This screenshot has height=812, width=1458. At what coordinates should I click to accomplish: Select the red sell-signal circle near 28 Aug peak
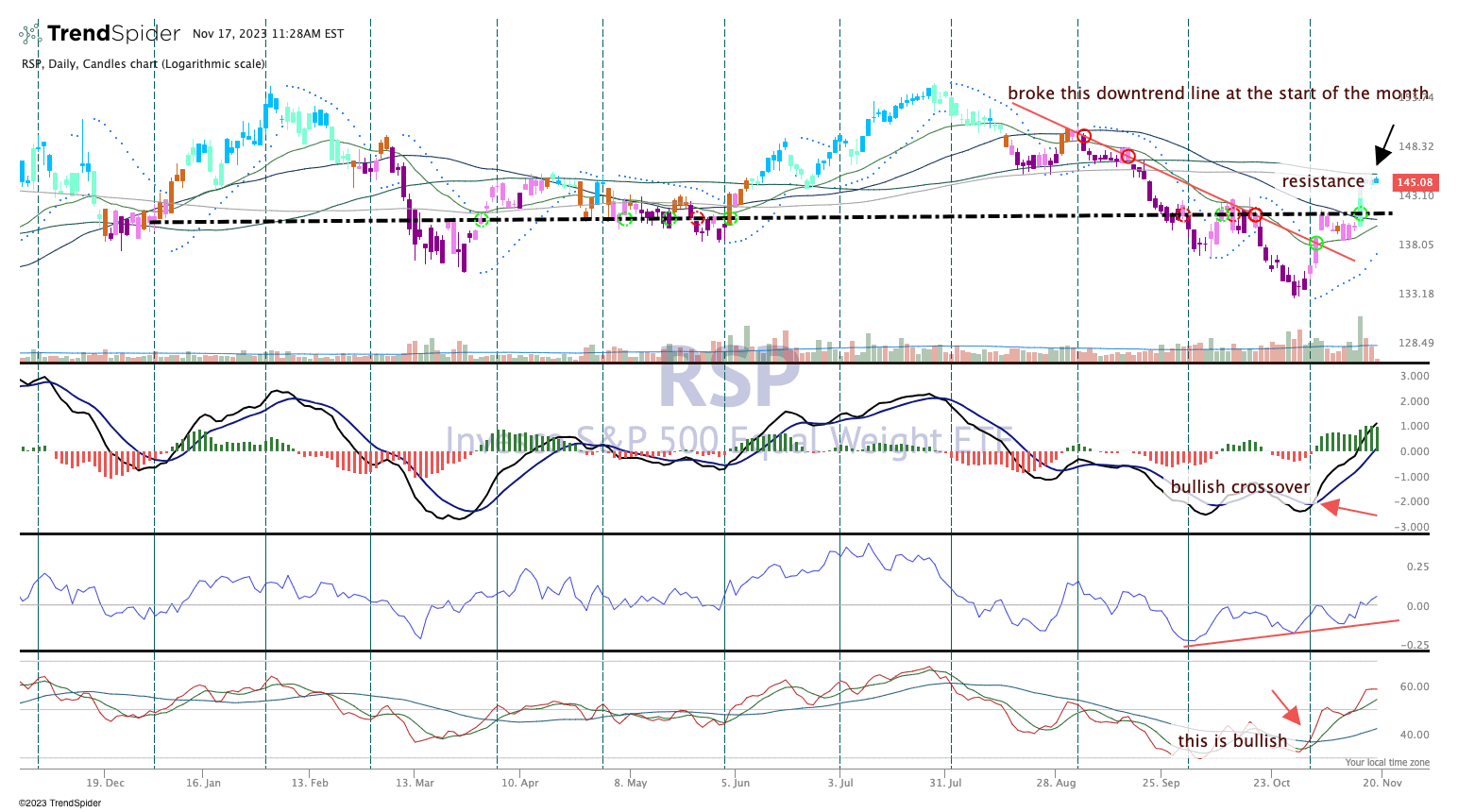click(x=1084, y=136)
